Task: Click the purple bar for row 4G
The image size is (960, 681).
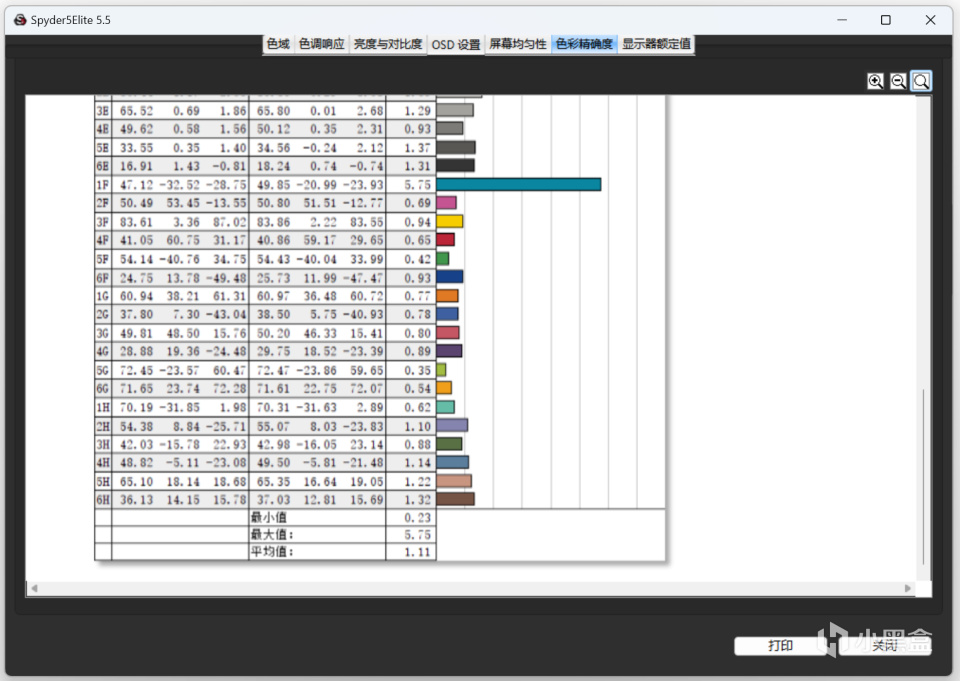Action: click(449, 351)
